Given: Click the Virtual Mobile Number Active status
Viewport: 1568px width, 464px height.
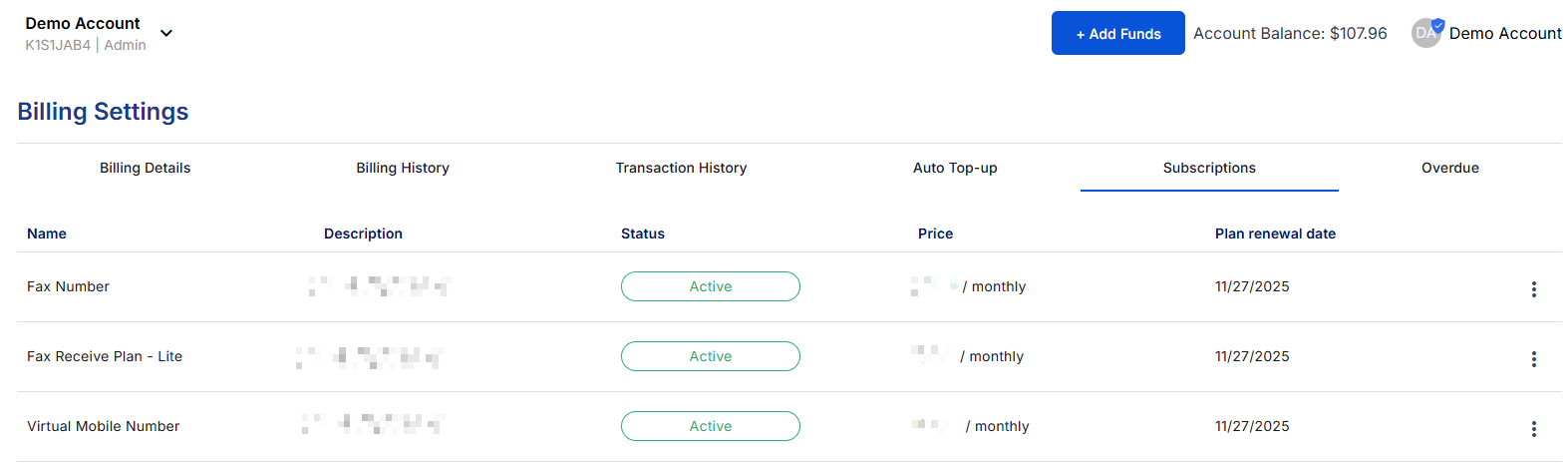Looking at the screenshot, I should pyautogui.click(x=710, y=426).
